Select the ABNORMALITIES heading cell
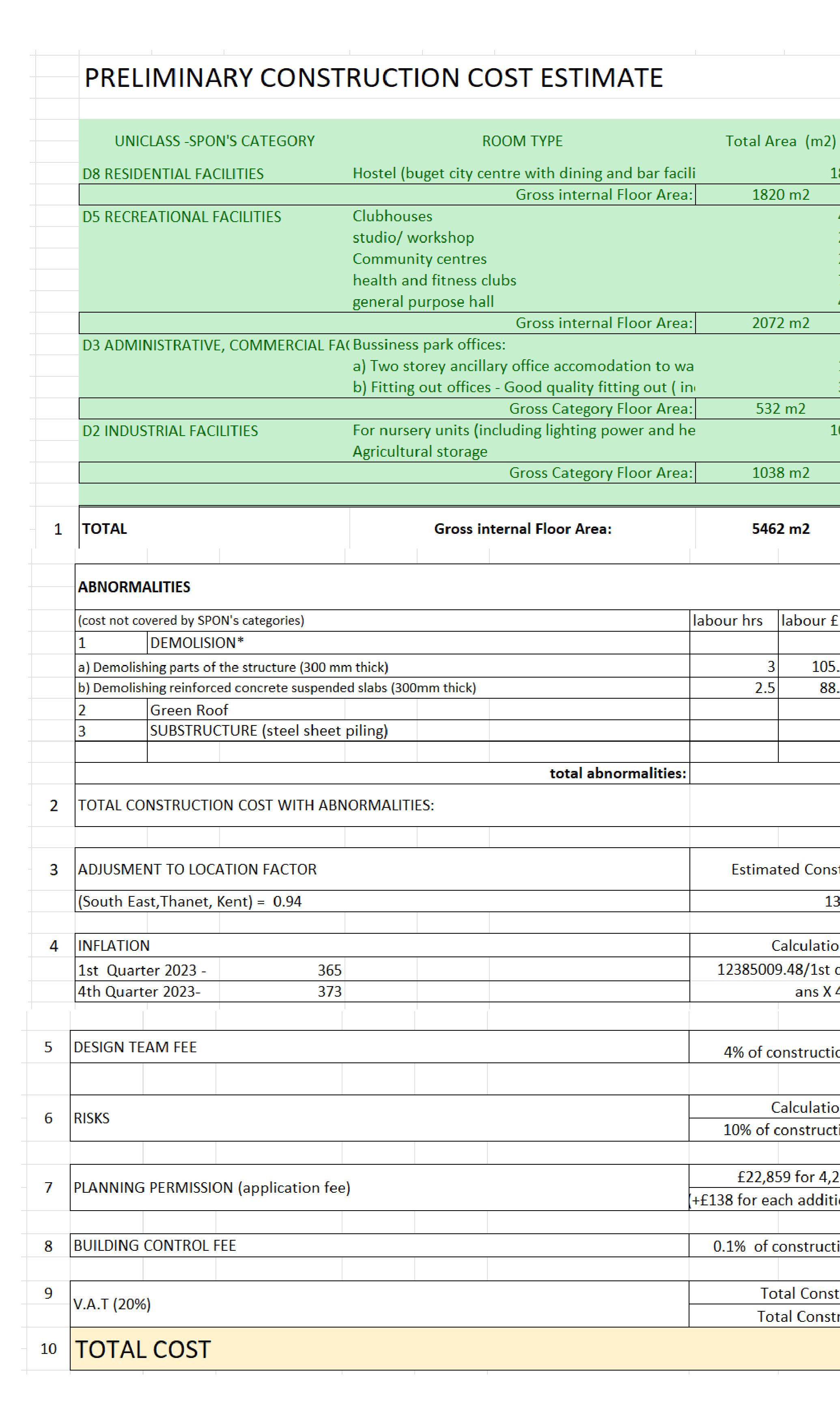Image resolution: width=840 pixels, height=1414 pixels. click(x=134, y=587)
